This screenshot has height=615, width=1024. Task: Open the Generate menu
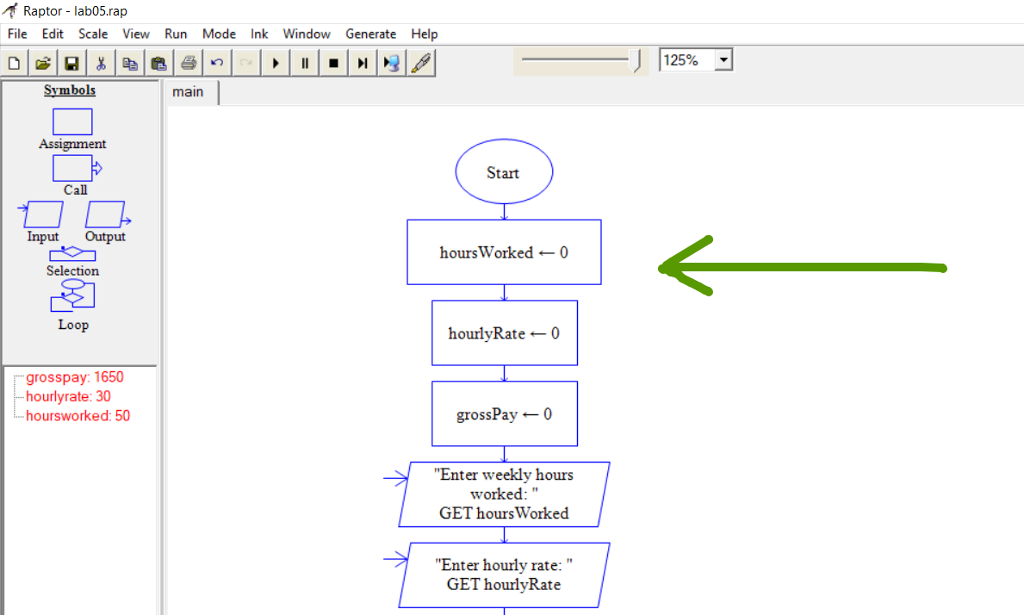click(x=370, y=33)
